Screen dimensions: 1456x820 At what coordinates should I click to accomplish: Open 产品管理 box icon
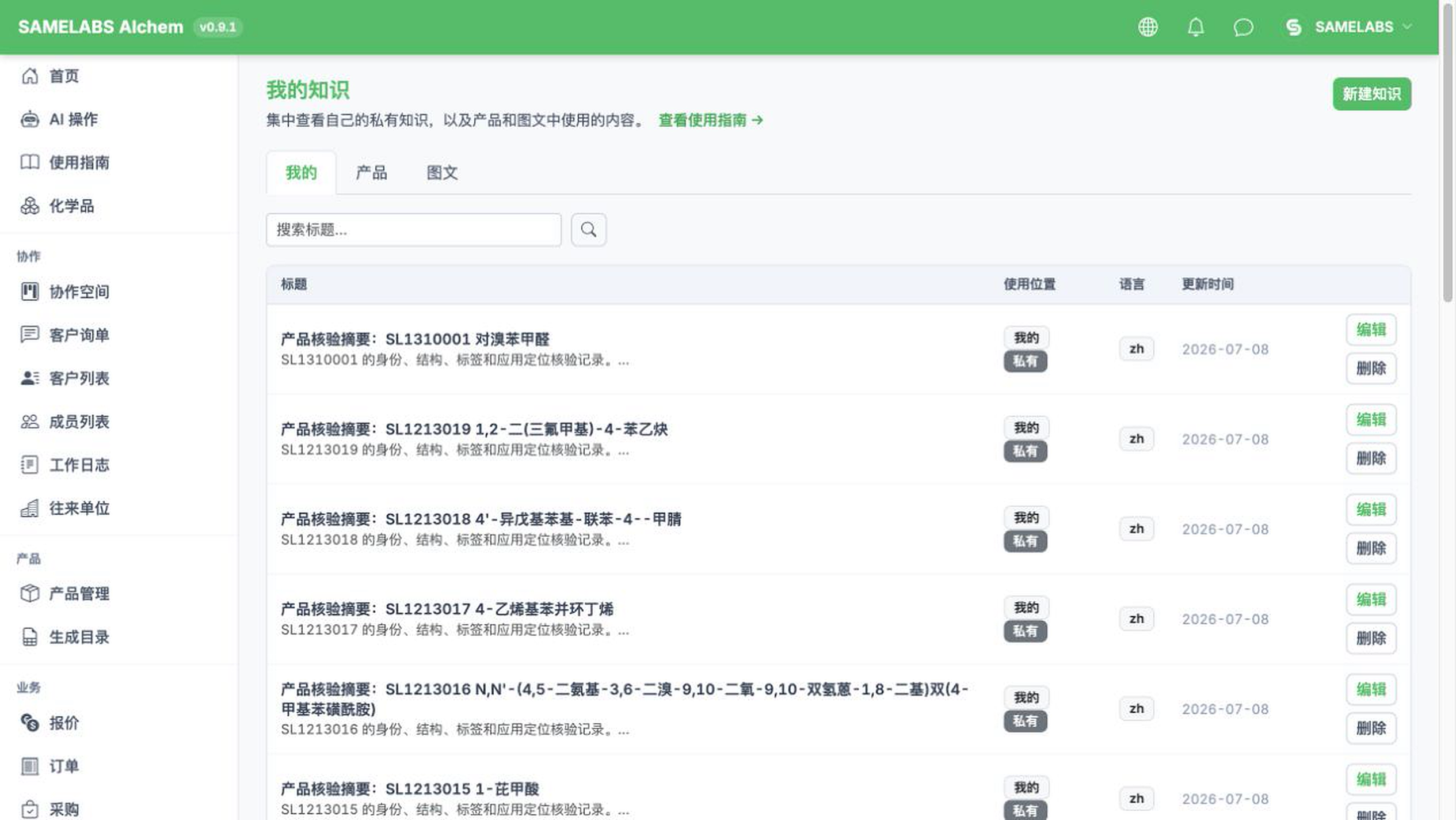click(x=30, y=594)
